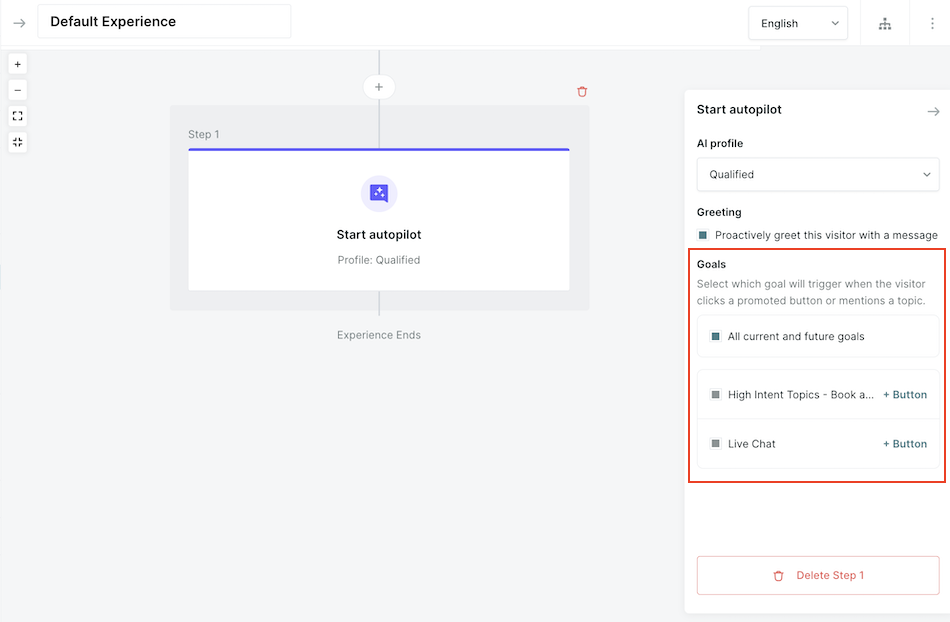Collapse the Start autopilot side panel arrow
Screen dimensions: 950x622
tap(933, 111)
